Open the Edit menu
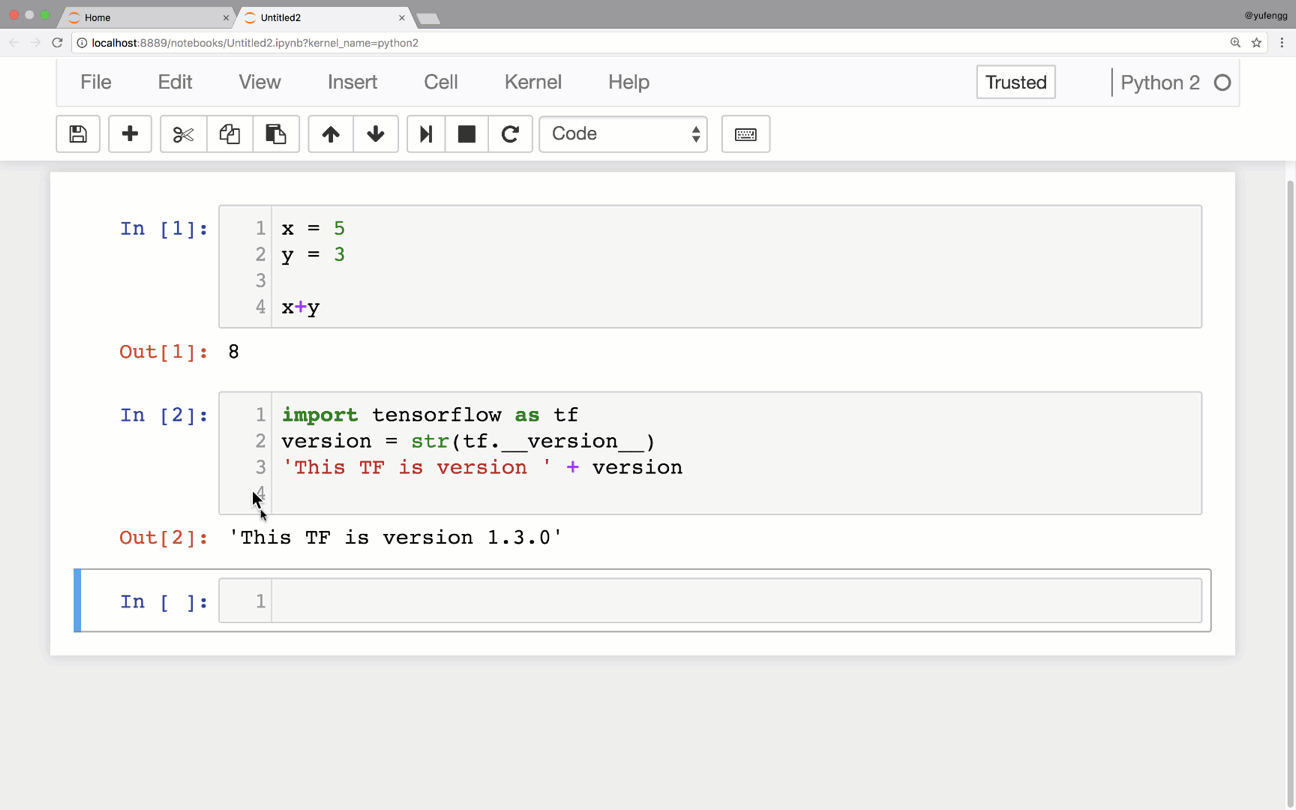This screenshot has width=1296, height=810. pos(175,82)
